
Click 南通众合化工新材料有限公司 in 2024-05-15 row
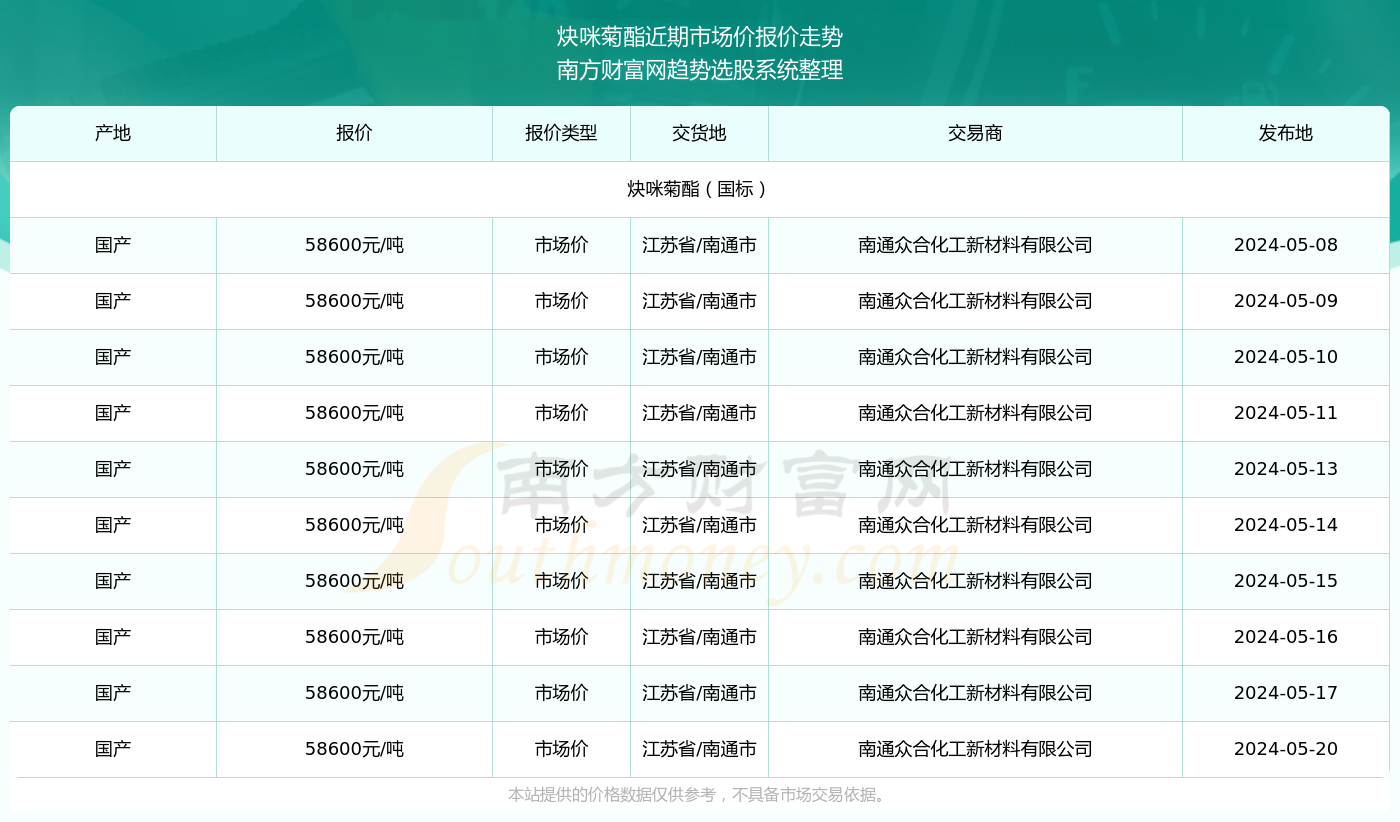click(x=975, y=581)
